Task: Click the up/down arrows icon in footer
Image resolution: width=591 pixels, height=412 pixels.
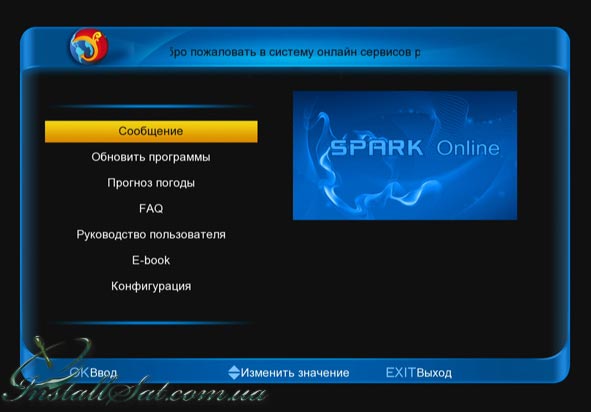Action: click(234, 372)
